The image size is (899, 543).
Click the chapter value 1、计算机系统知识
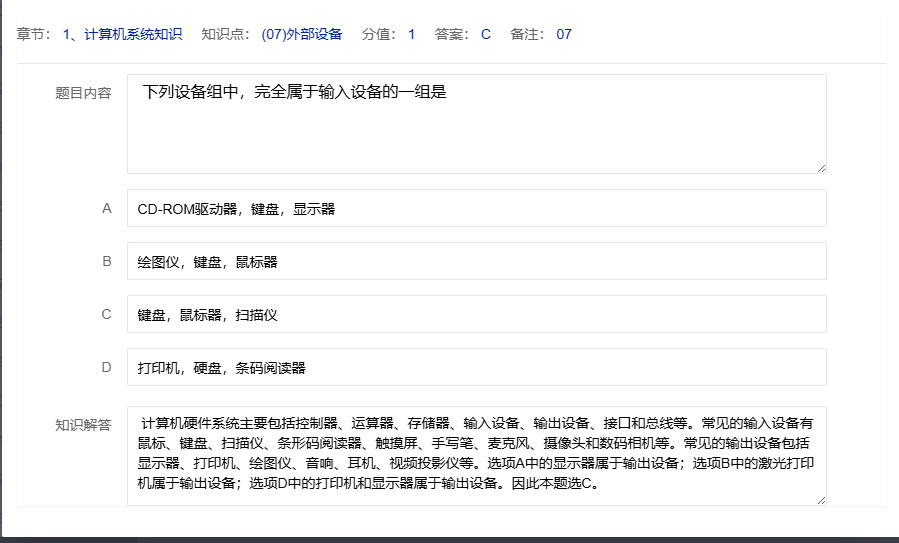pos(122,34)
